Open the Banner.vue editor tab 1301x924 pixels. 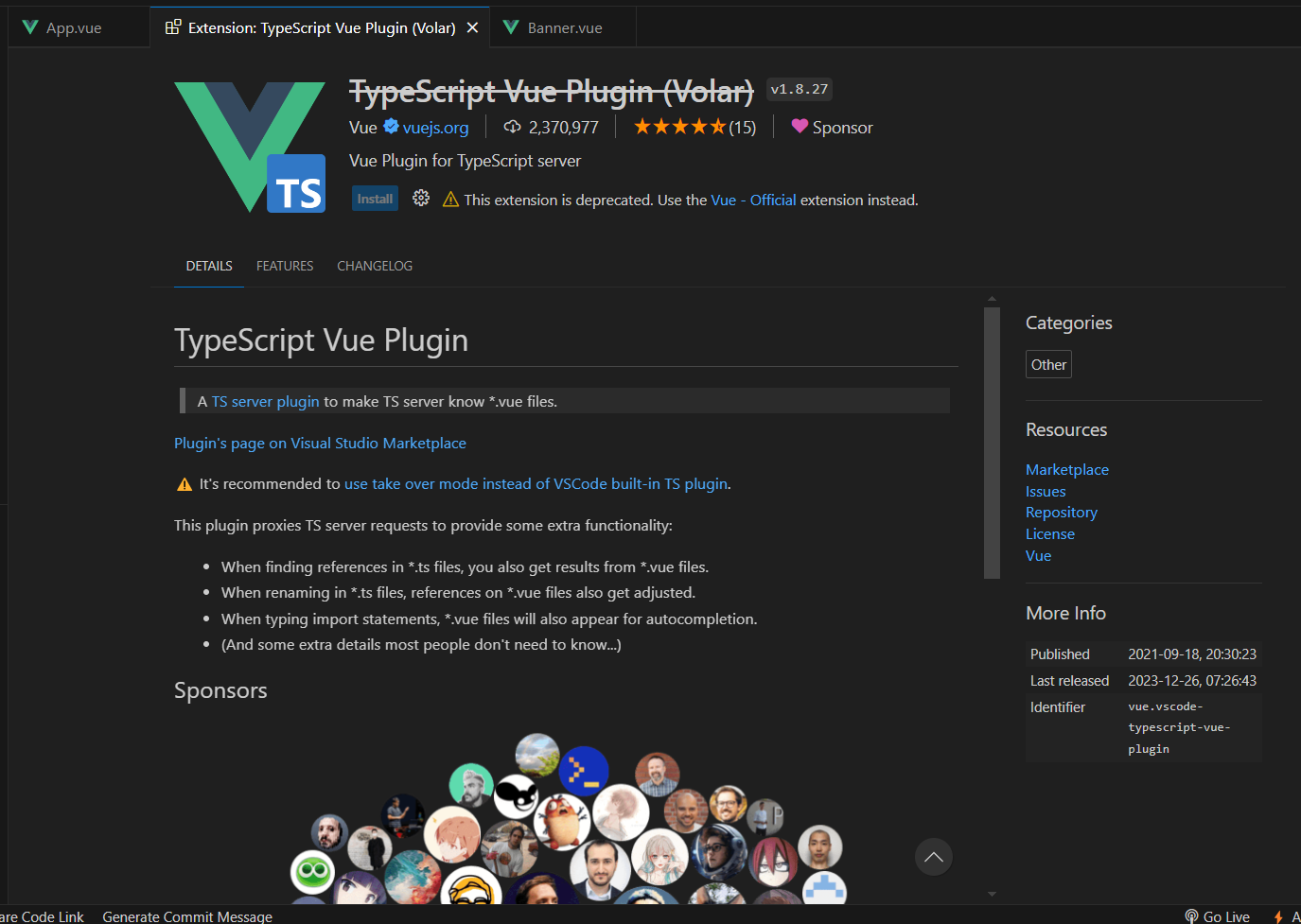564,27
